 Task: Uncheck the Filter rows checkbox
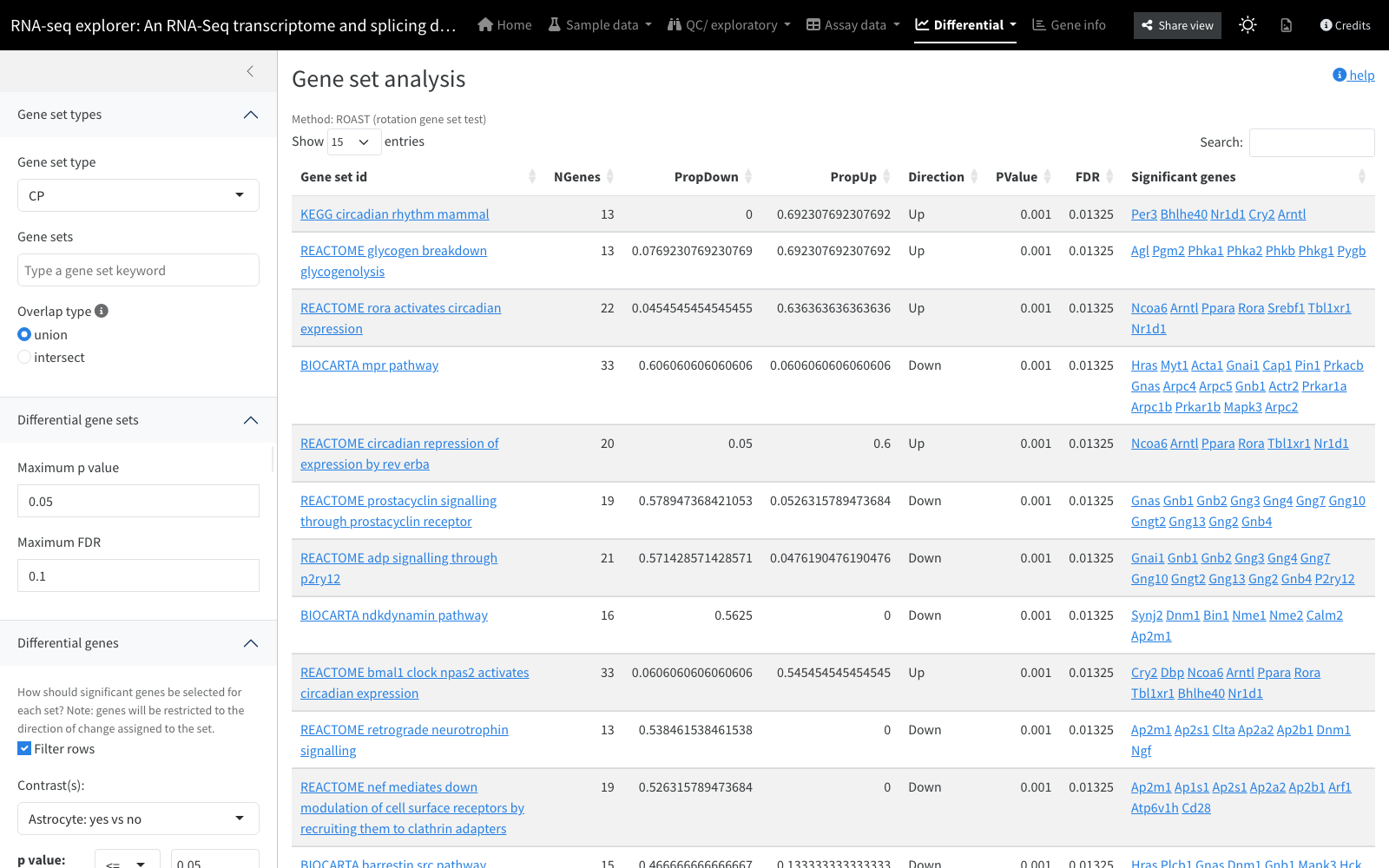coord(24,748)
